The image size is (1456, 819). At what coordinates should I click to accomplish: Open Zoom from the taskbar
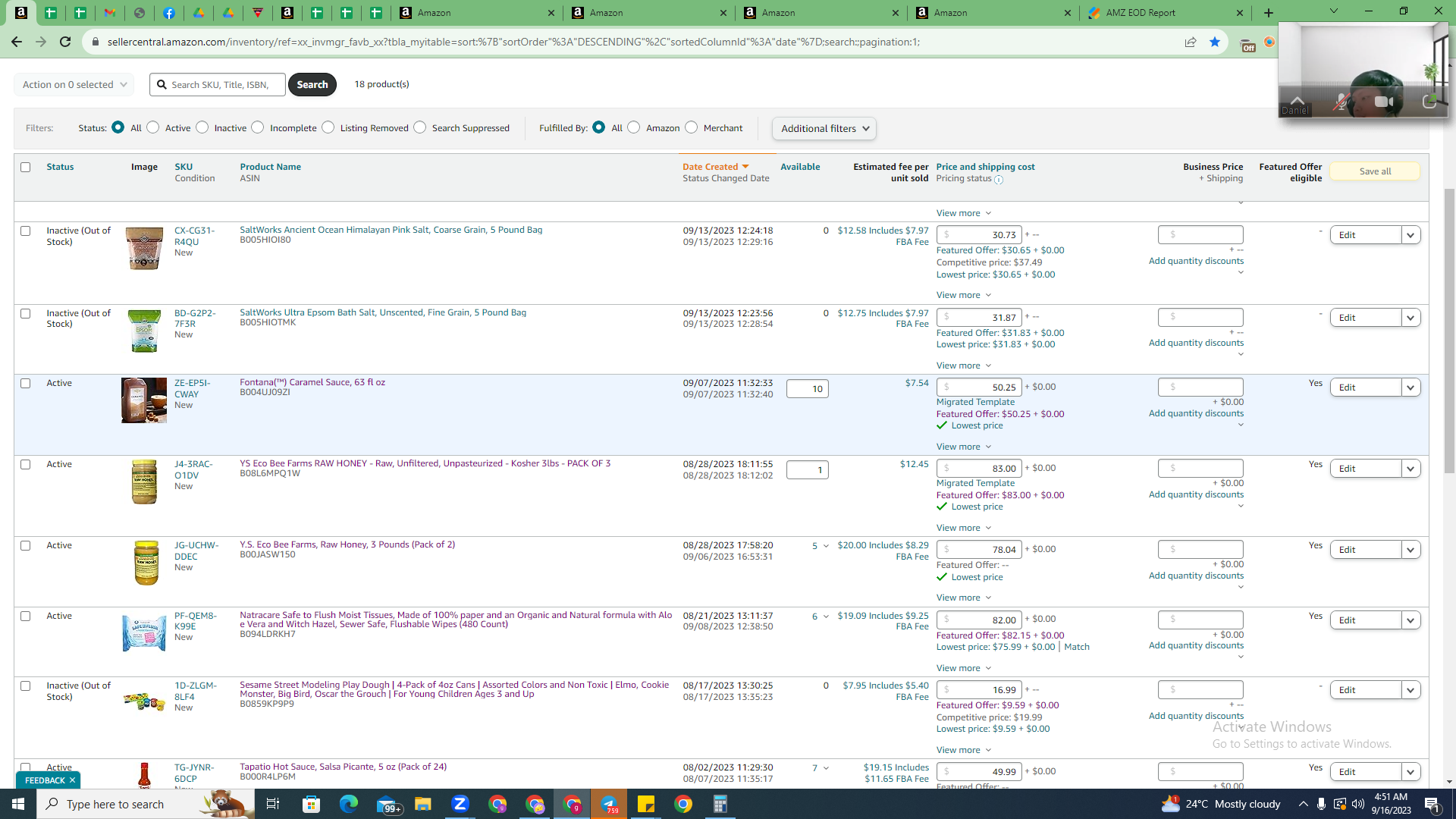[460, 804]
